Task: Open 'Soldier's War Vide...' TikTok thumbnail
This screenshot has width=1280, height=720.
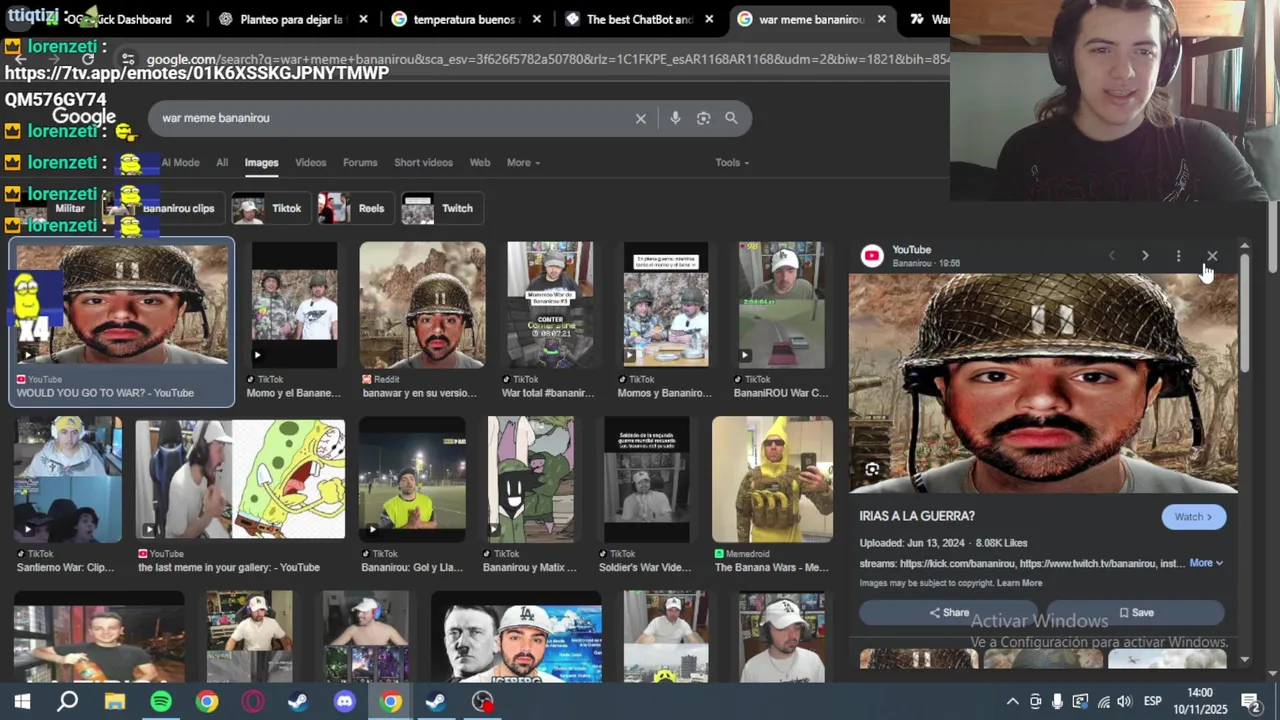Action: 647,479
